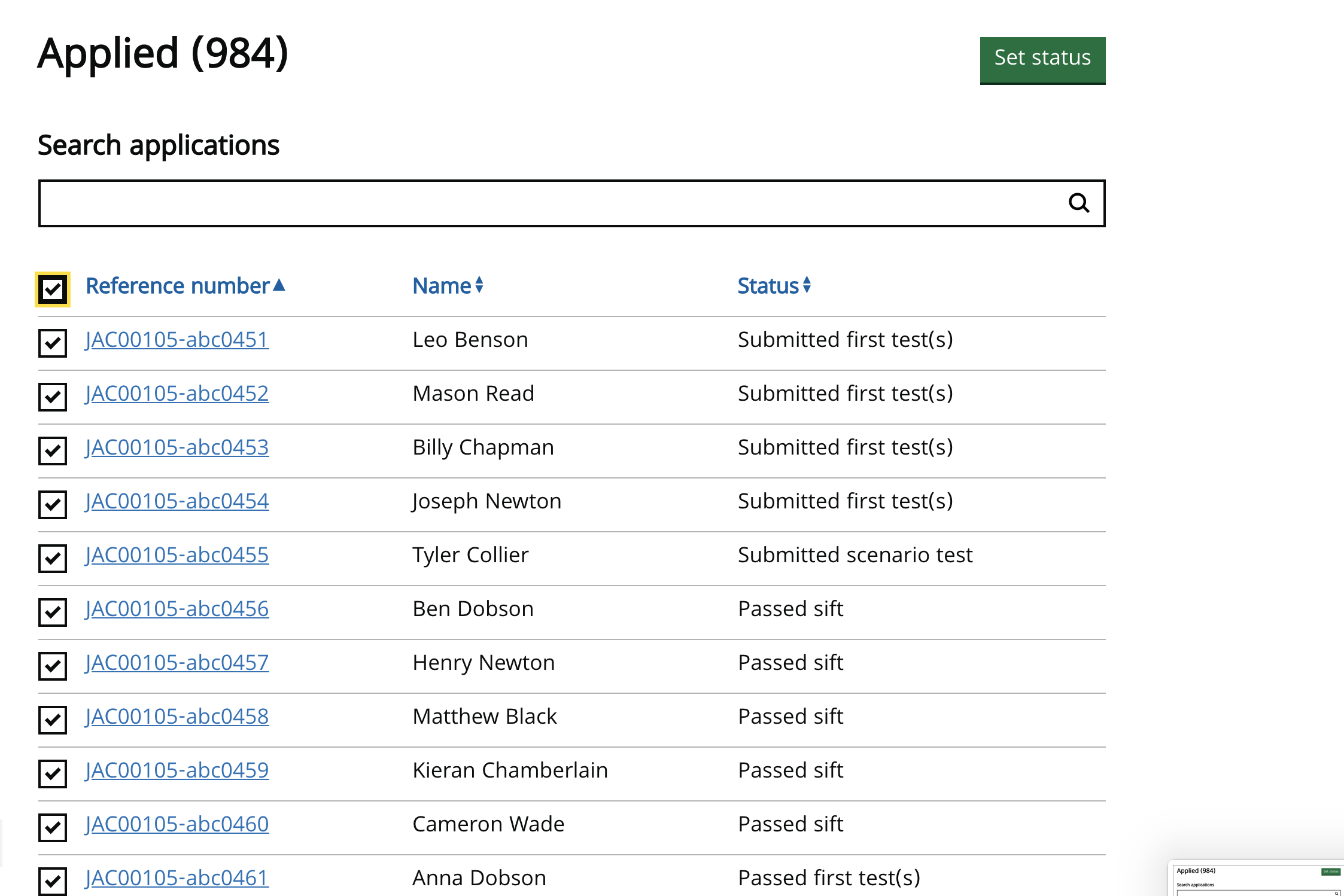Uncheck the checkbox for JAC00105-abc0451
The width and height of the screenshot is (1344, 896).
(x=53, y=343)
